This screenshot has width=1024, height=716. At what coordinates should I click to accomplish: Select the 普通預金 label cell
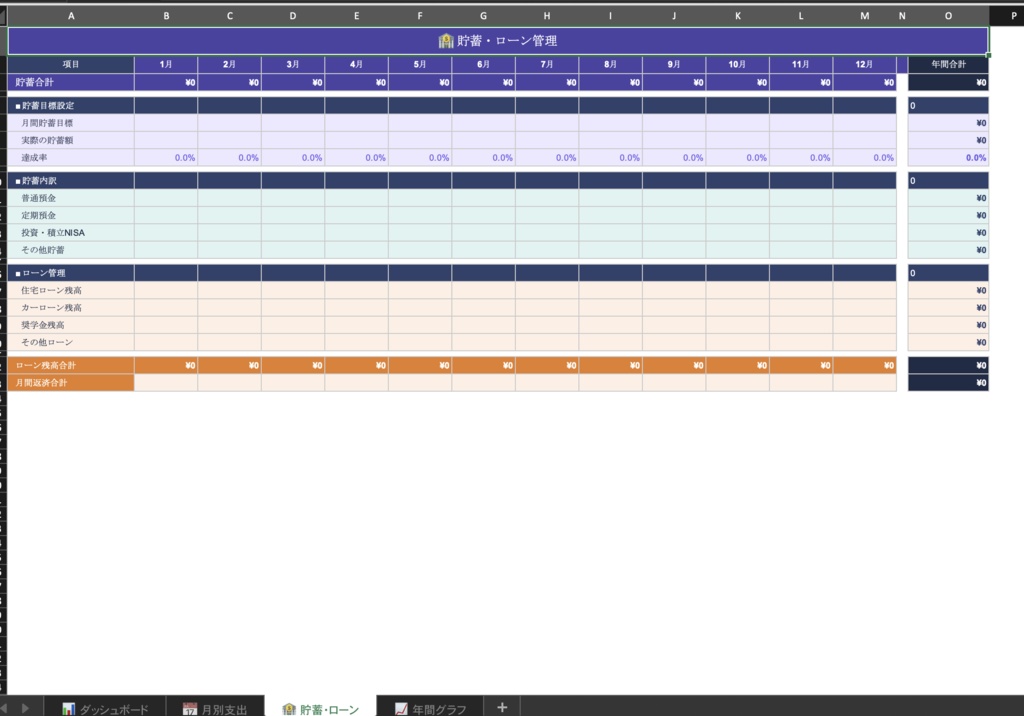click(71, 198)
